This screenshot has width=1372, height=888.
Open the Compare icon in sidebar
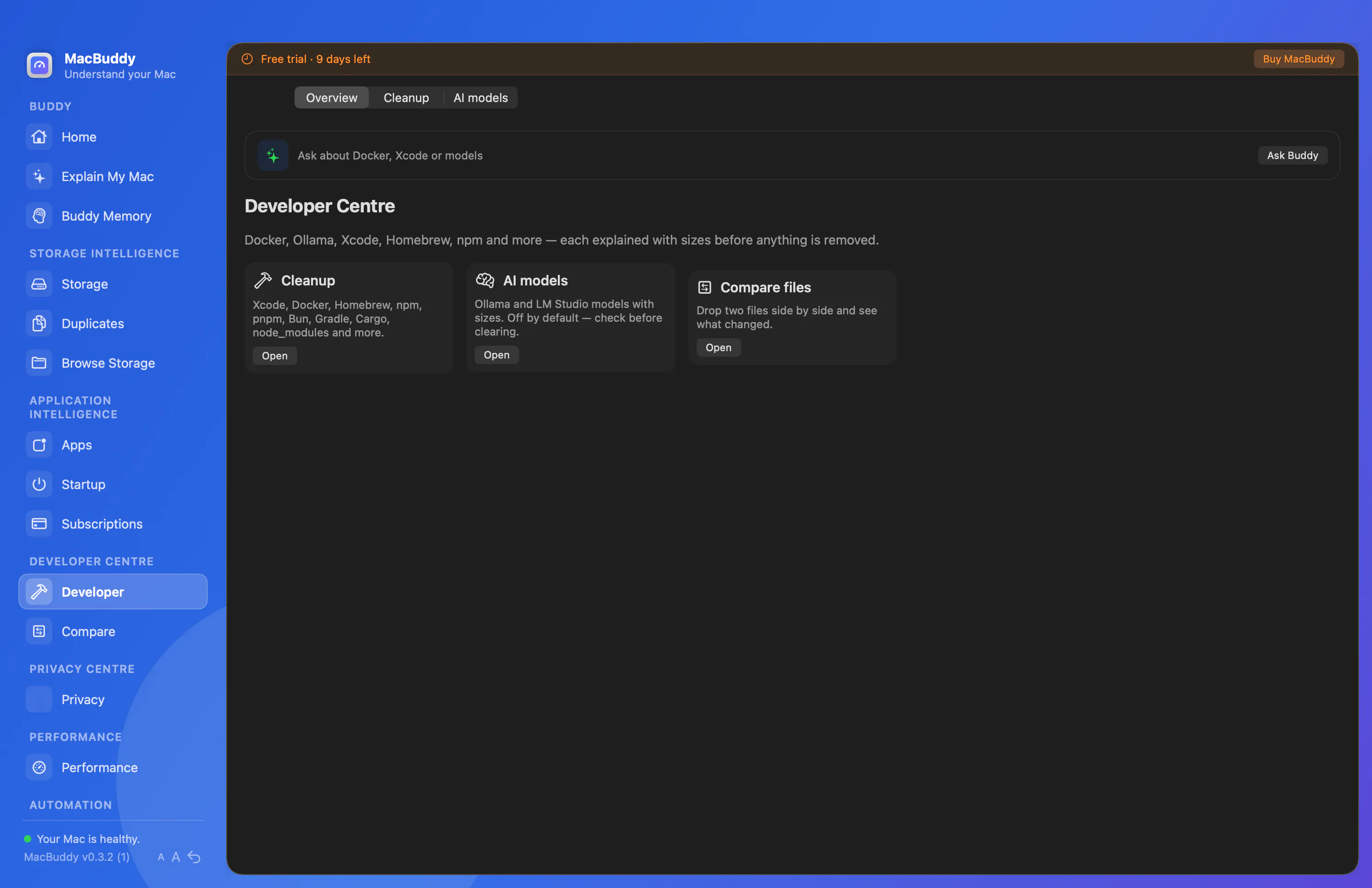pyautogui.click(x=39, y=632)
